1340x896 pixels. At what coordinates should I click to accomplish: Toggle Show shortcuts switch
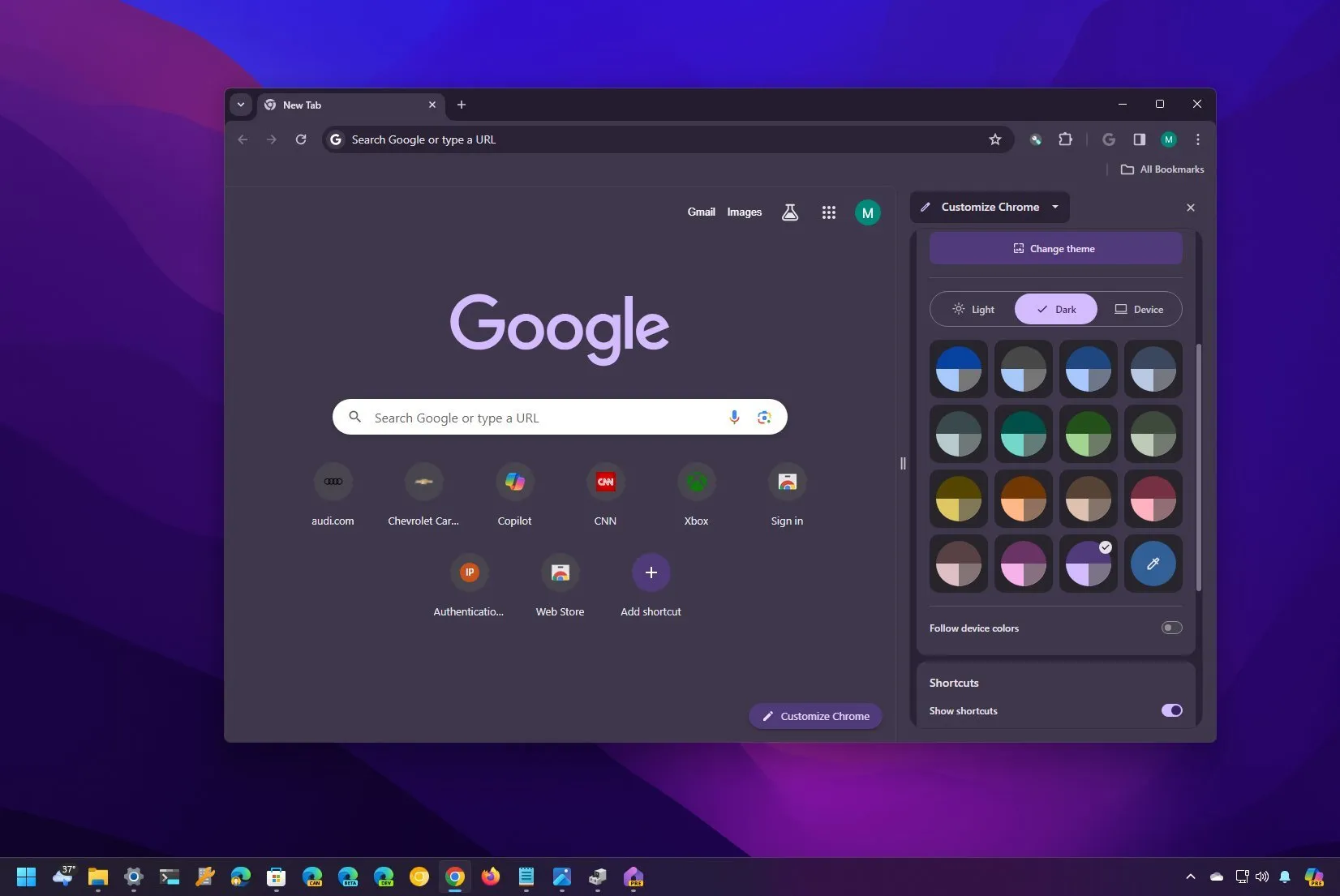pos(1172,710)
